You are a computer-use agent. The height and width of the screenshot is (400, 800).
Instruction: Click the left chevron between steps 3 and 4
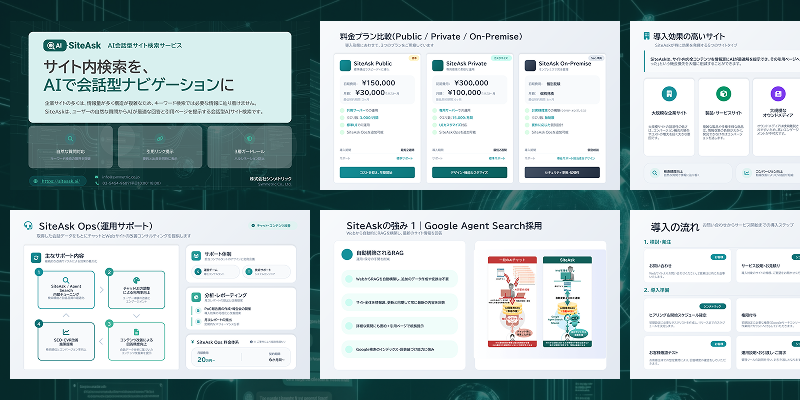[x=101, y=341]
